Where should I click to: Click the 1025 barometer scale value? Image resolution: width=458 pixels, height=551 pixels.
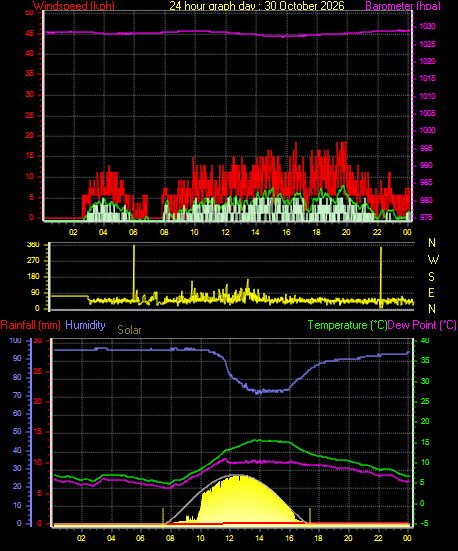(x=427, y=45)
